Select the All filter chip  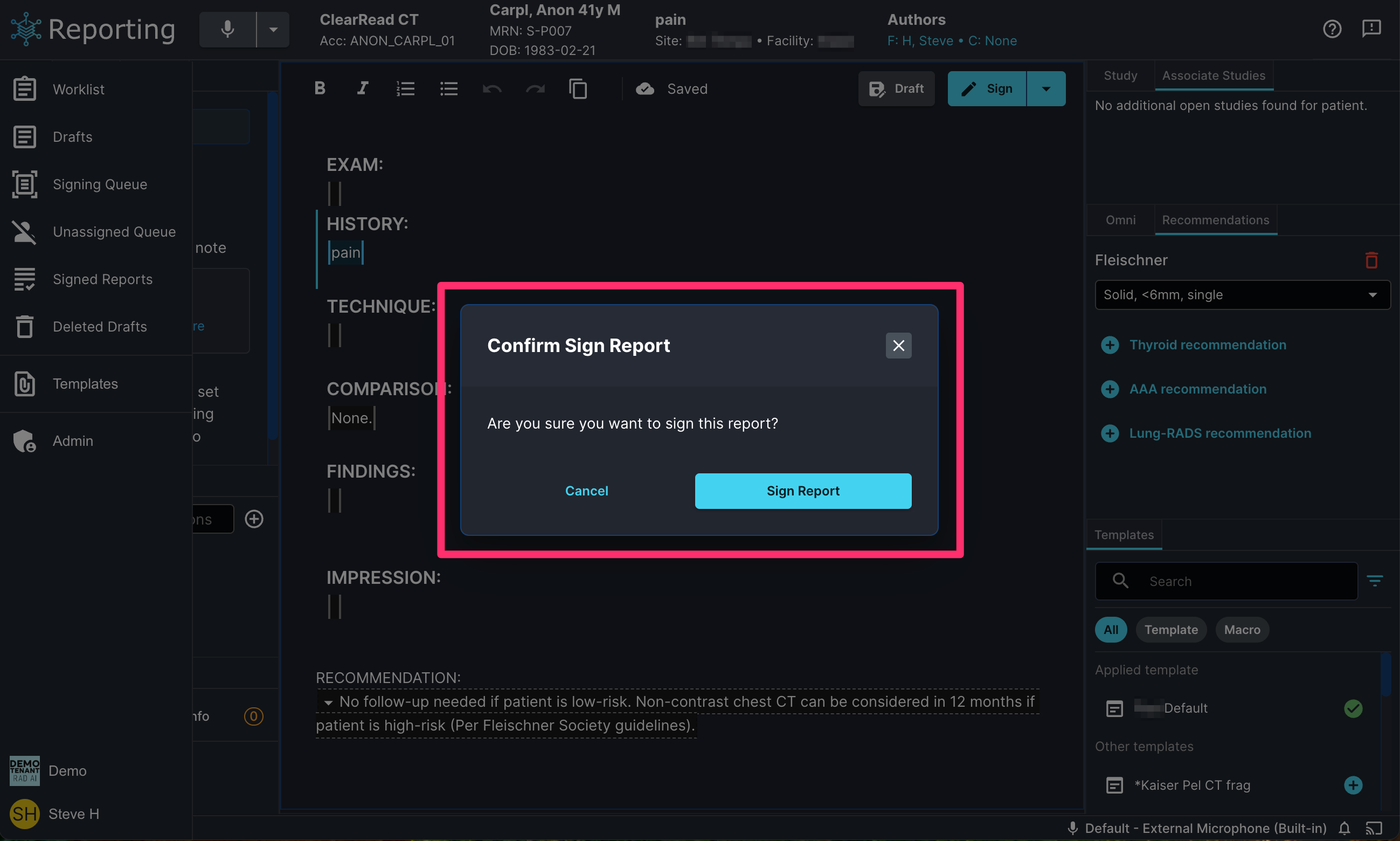tap(1111, 630)
